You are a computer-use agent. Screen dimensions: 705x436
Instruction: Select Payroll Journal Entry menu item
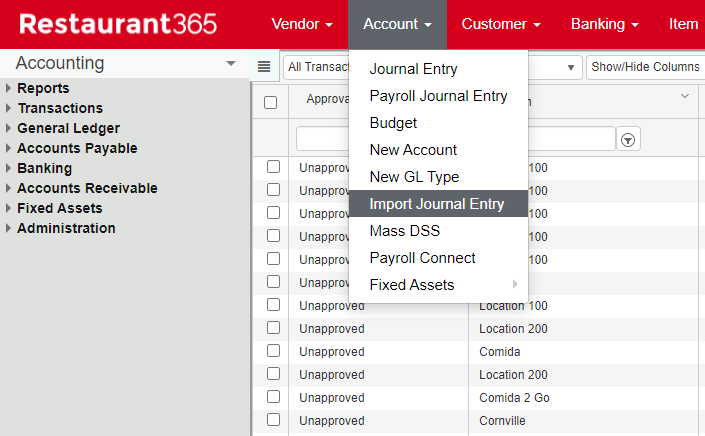438,96
